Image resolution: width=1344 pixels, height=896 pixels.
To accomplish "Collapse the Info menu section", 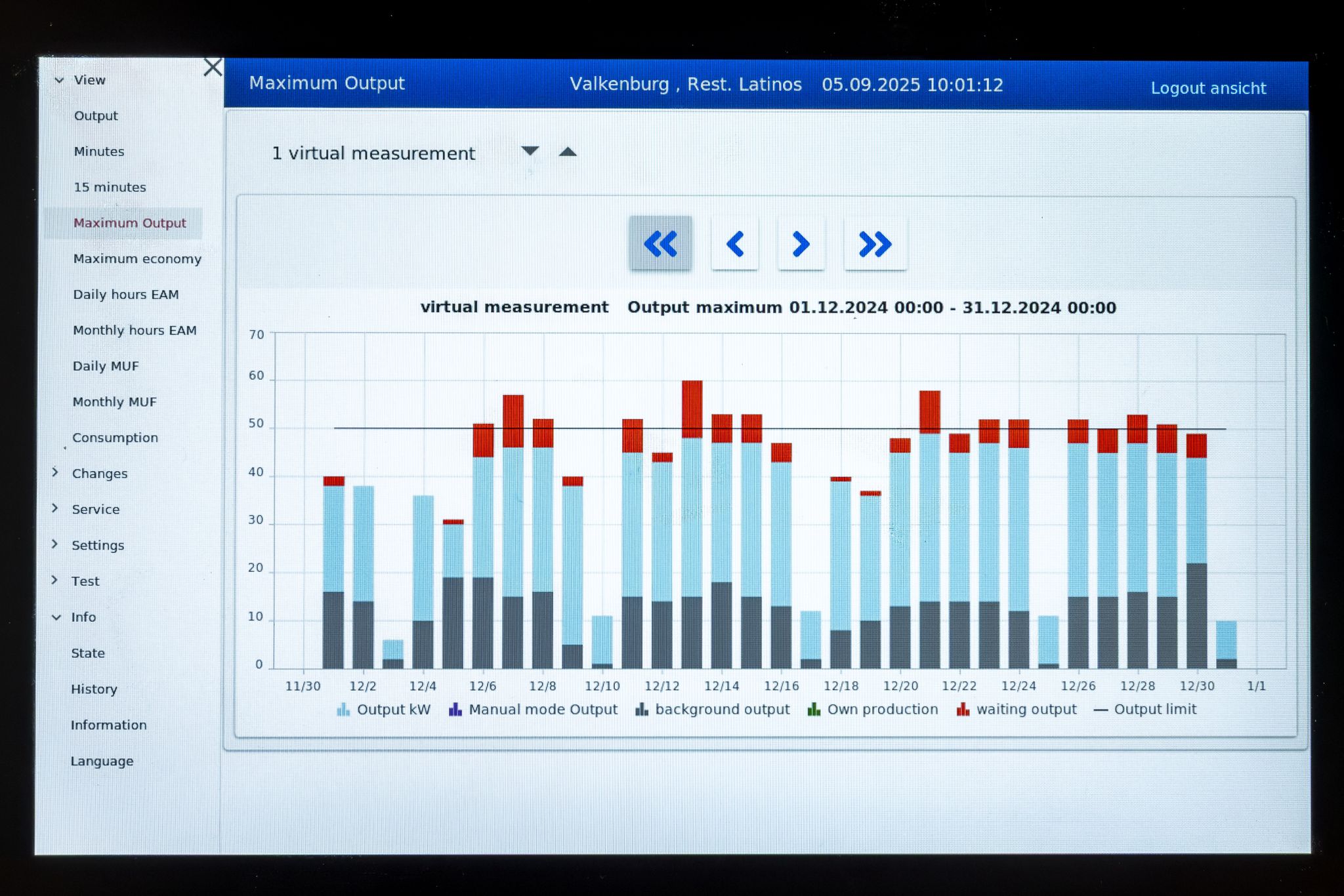I will pos(56,617).
